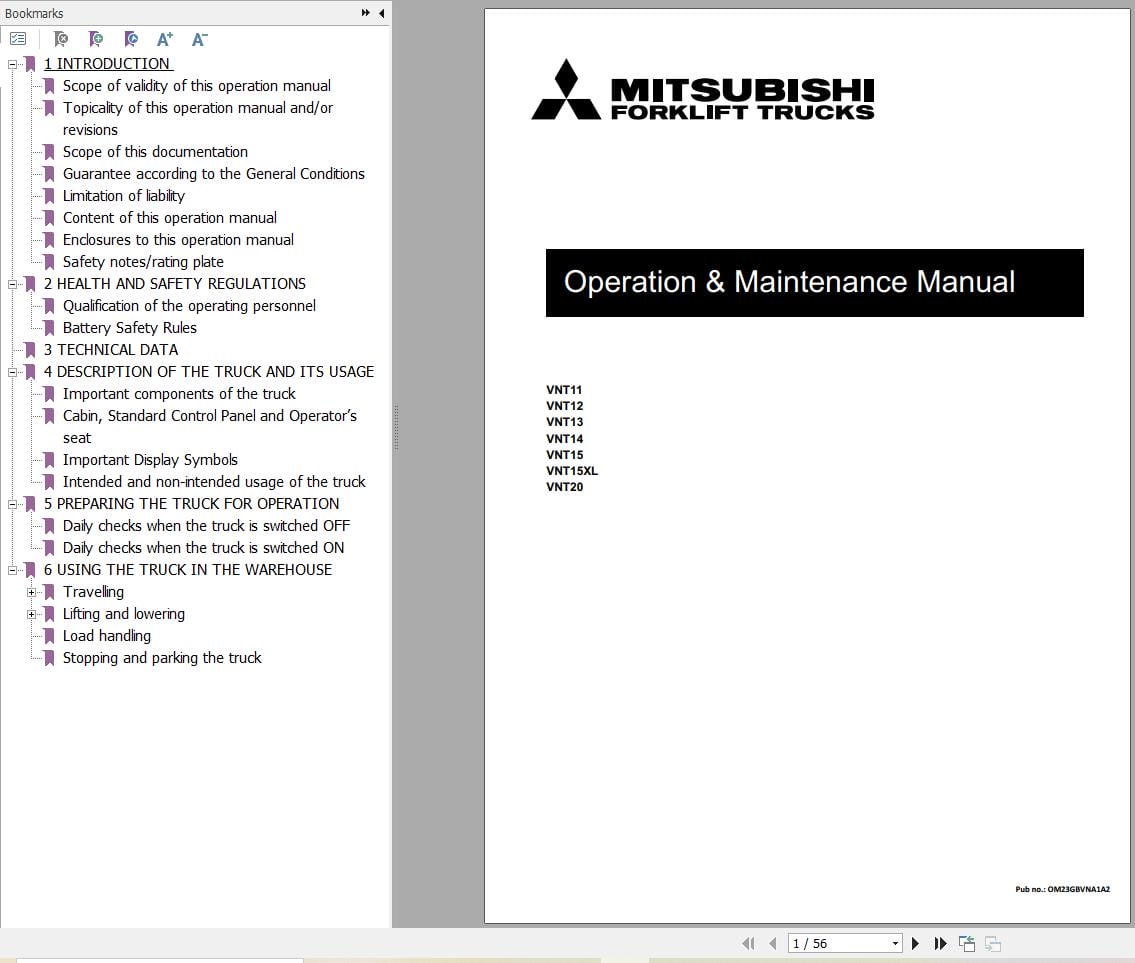
Task: Collapse the 1 INTRODUCTION section
Action: [11, 63]
